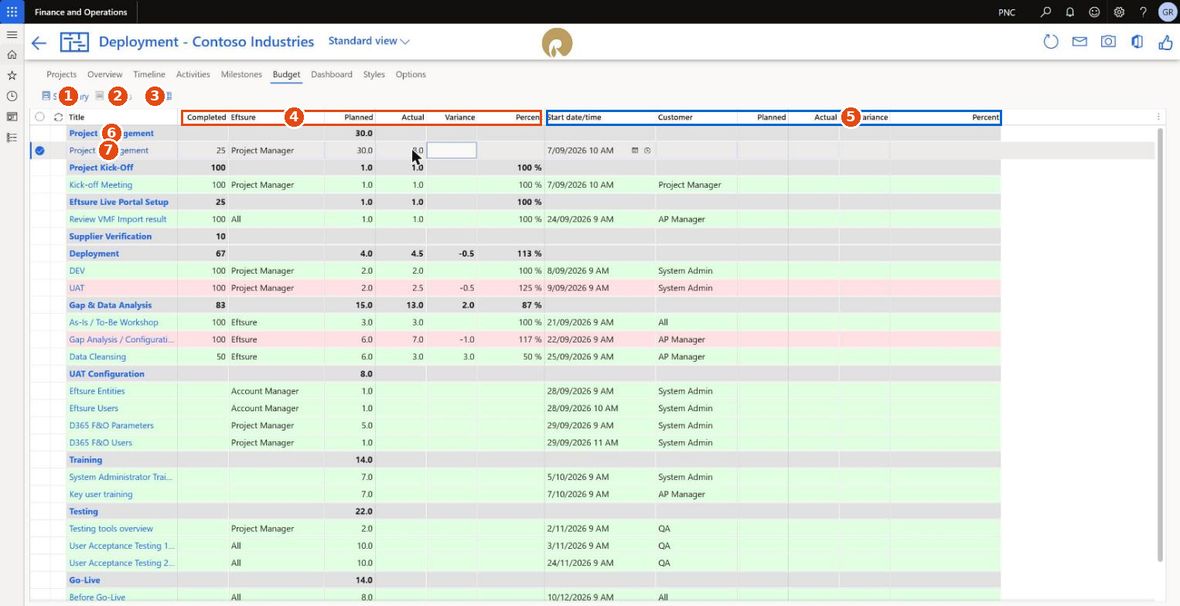The image size is (1180, 606).
Task: Switch to the Milestones tab
Action: (x=242, y=75)
